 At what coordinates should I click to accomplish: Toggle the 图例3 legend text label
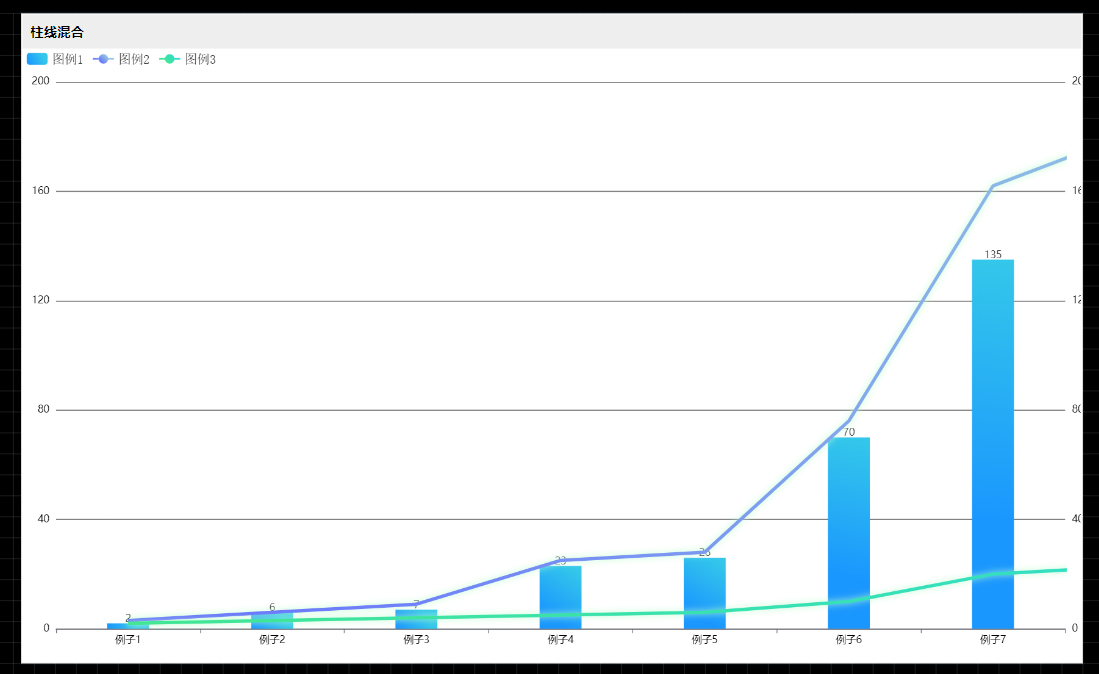200,59
